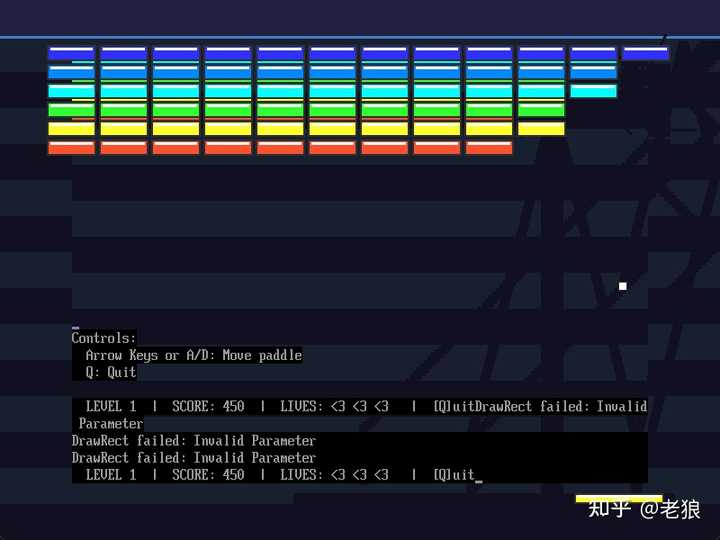The height and width of the screenshot is (540, 720).
Task: Click the rightmost green brick
Action: coord(541,110)
